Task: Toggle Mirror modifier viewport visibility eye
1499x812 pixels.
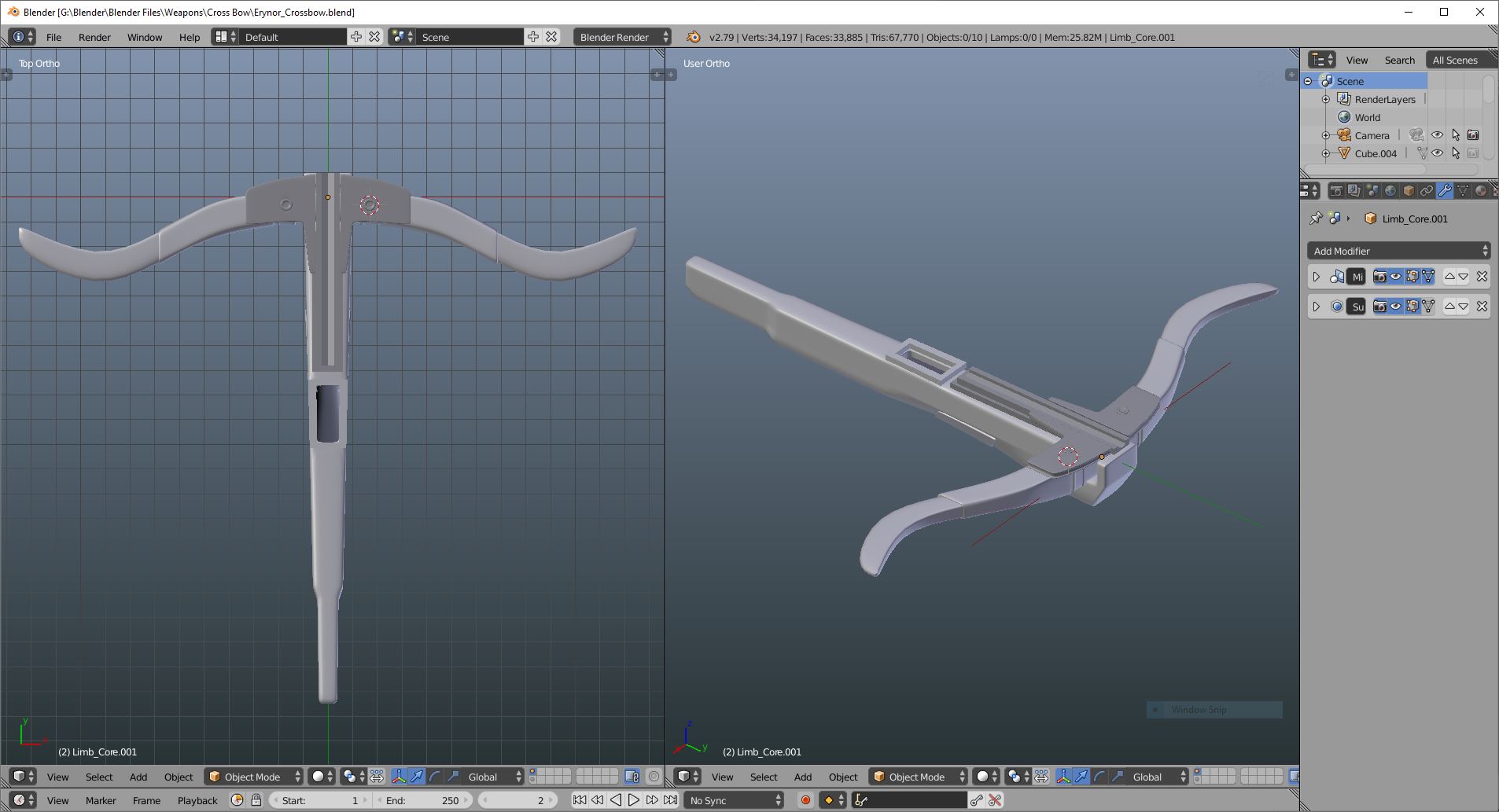Action: pos(1396,277)
